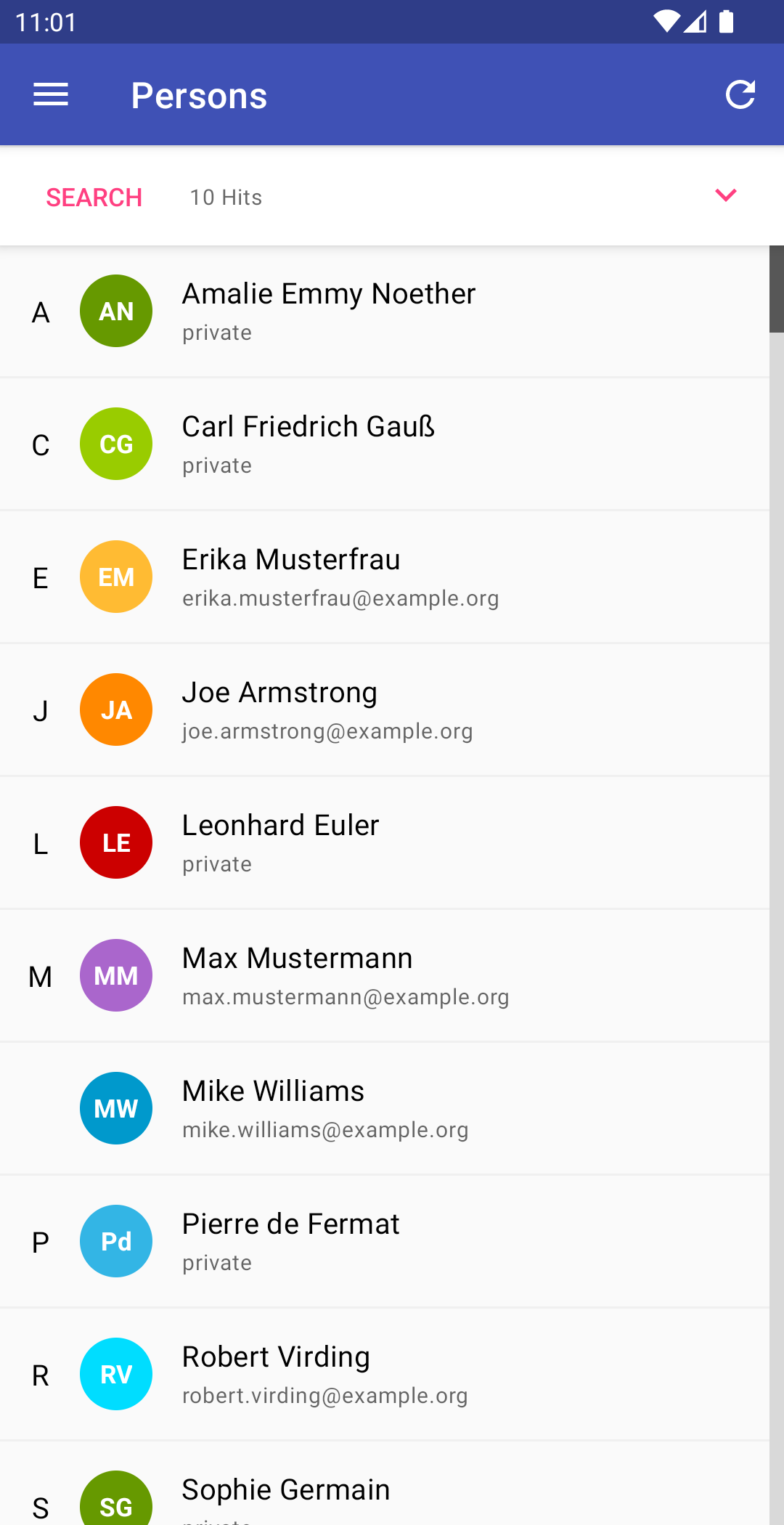Select Joe Armstrong from the list
This screenshot has height=1525, width=784.
pos(279,694)
